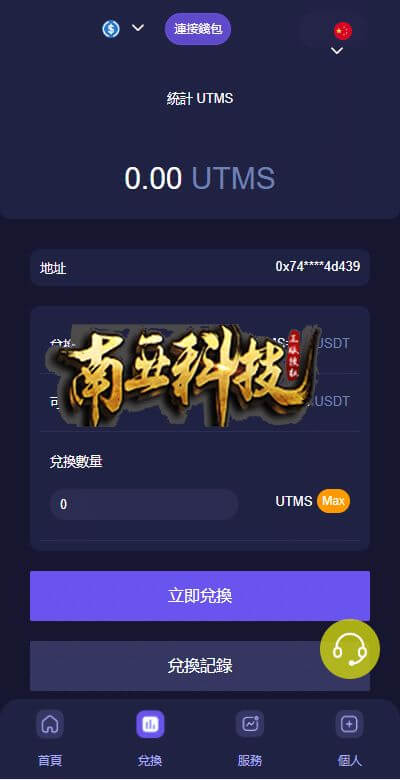The height and width of the screenshot is (780, 400).
Task: Switch to the 服務 tab label
Action: point(250,761)
